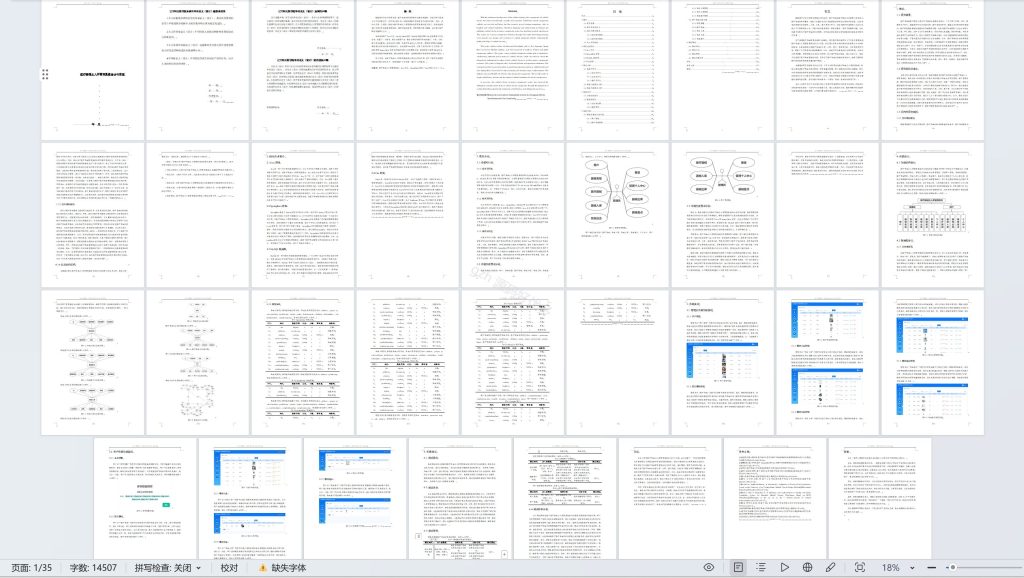1024x578 pixels.
Task: Click the zoom out minus button
Action: tap(932, 567)
